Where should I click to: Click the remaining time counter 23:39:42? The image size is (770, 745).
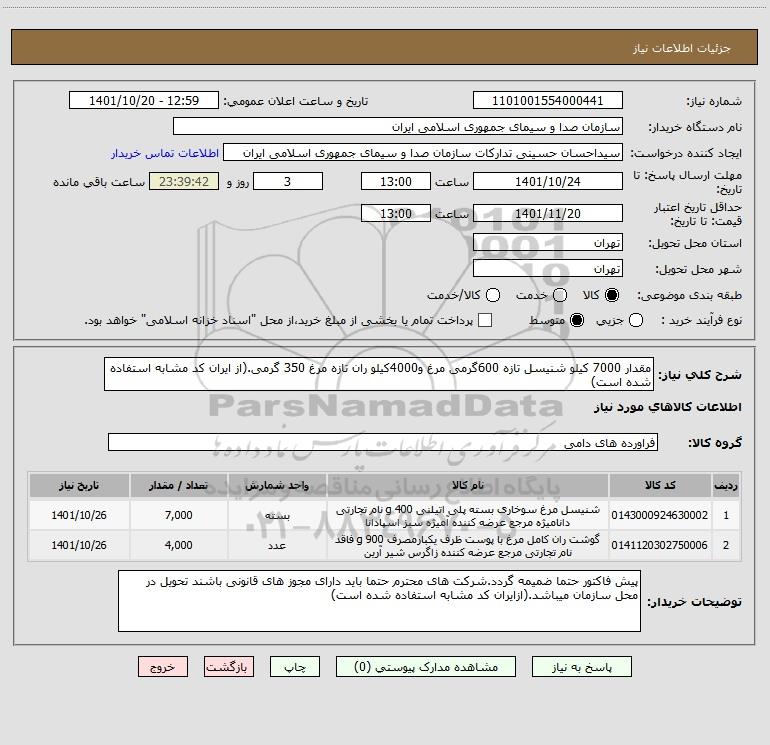coord(184,181)
